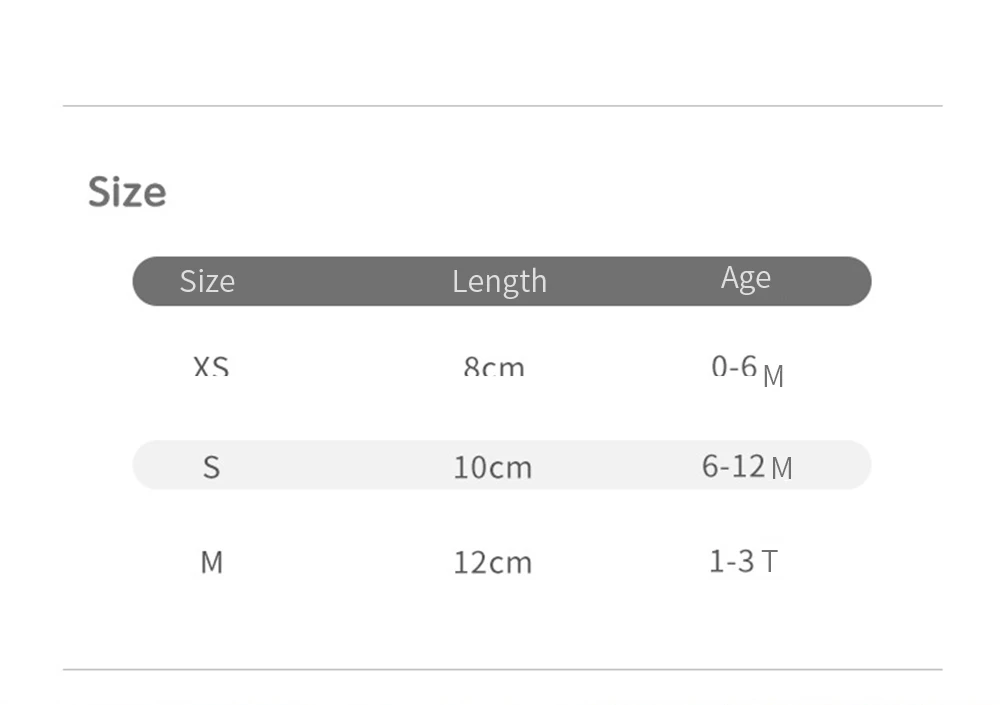Click the M suffix beside 0-6
1000x705 pixels.
773,376
